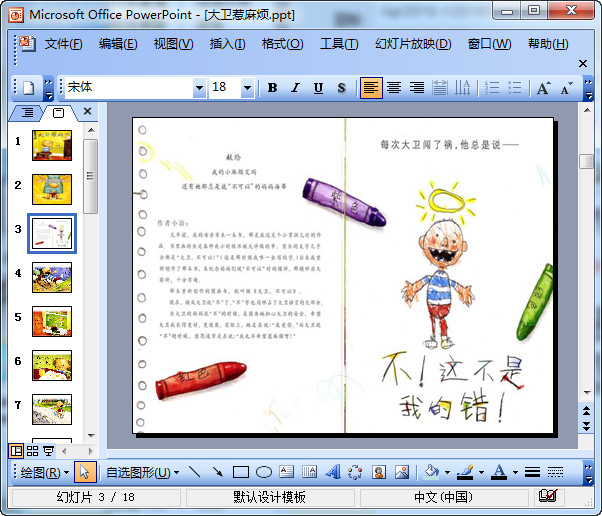Insert Clip Art
Screen dimensions: 602x516
click(x=379, y=472)
